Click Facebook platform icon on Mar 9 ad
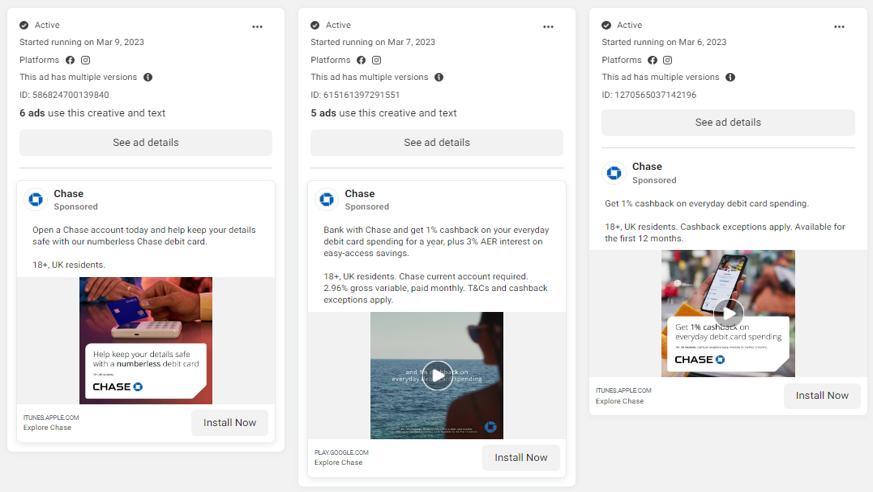This screenshot has width=873, height=492. (70, 60)
